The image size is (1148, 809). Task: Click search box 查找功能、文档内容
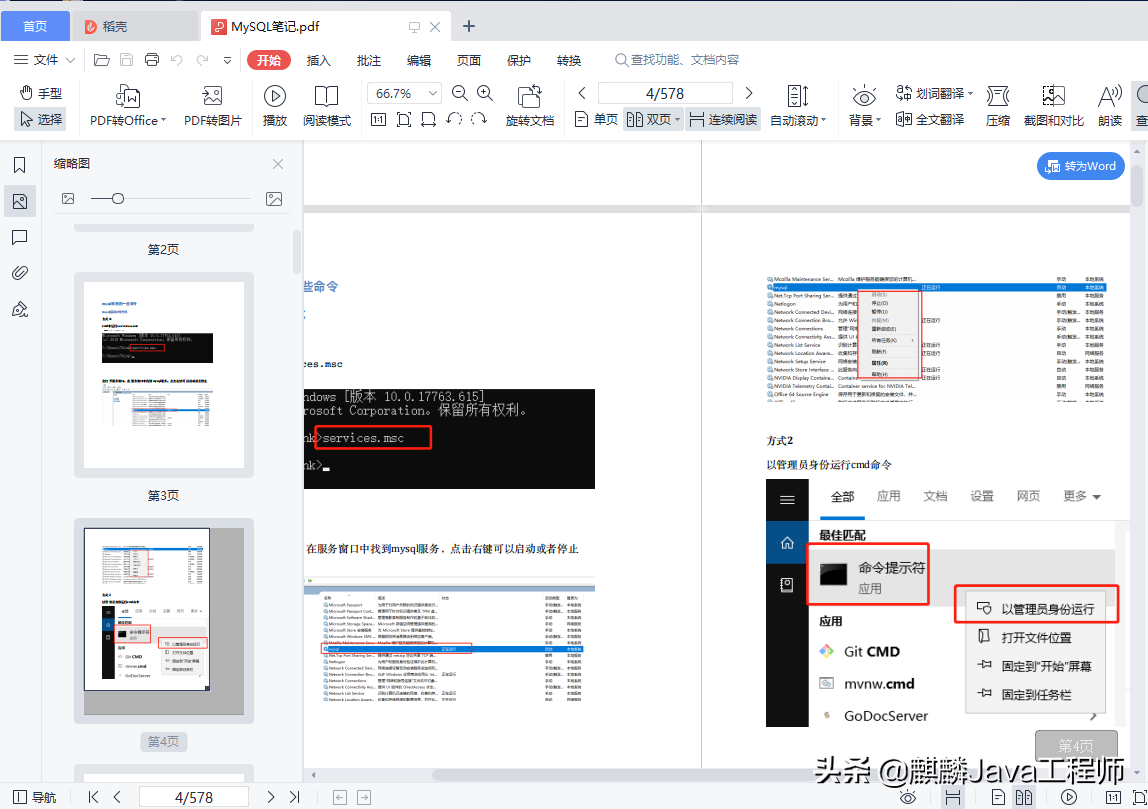coord(677,60)
